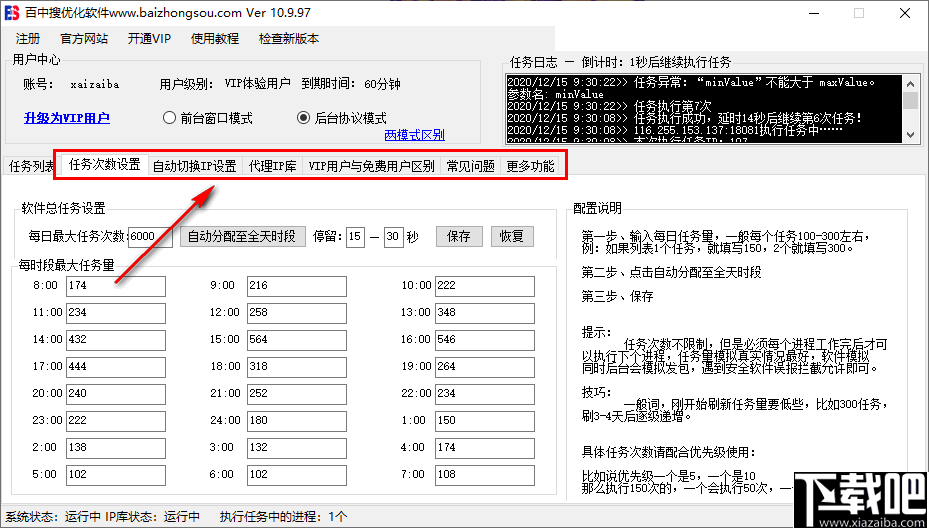Click the 8:00 task count field

[116, 286]
